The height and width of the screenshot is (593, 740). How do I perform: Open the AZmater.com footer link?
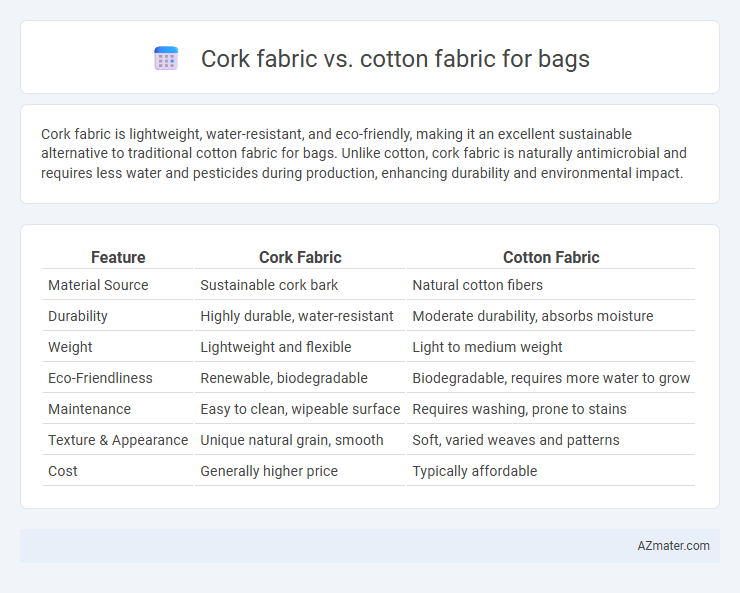point(673,545)
